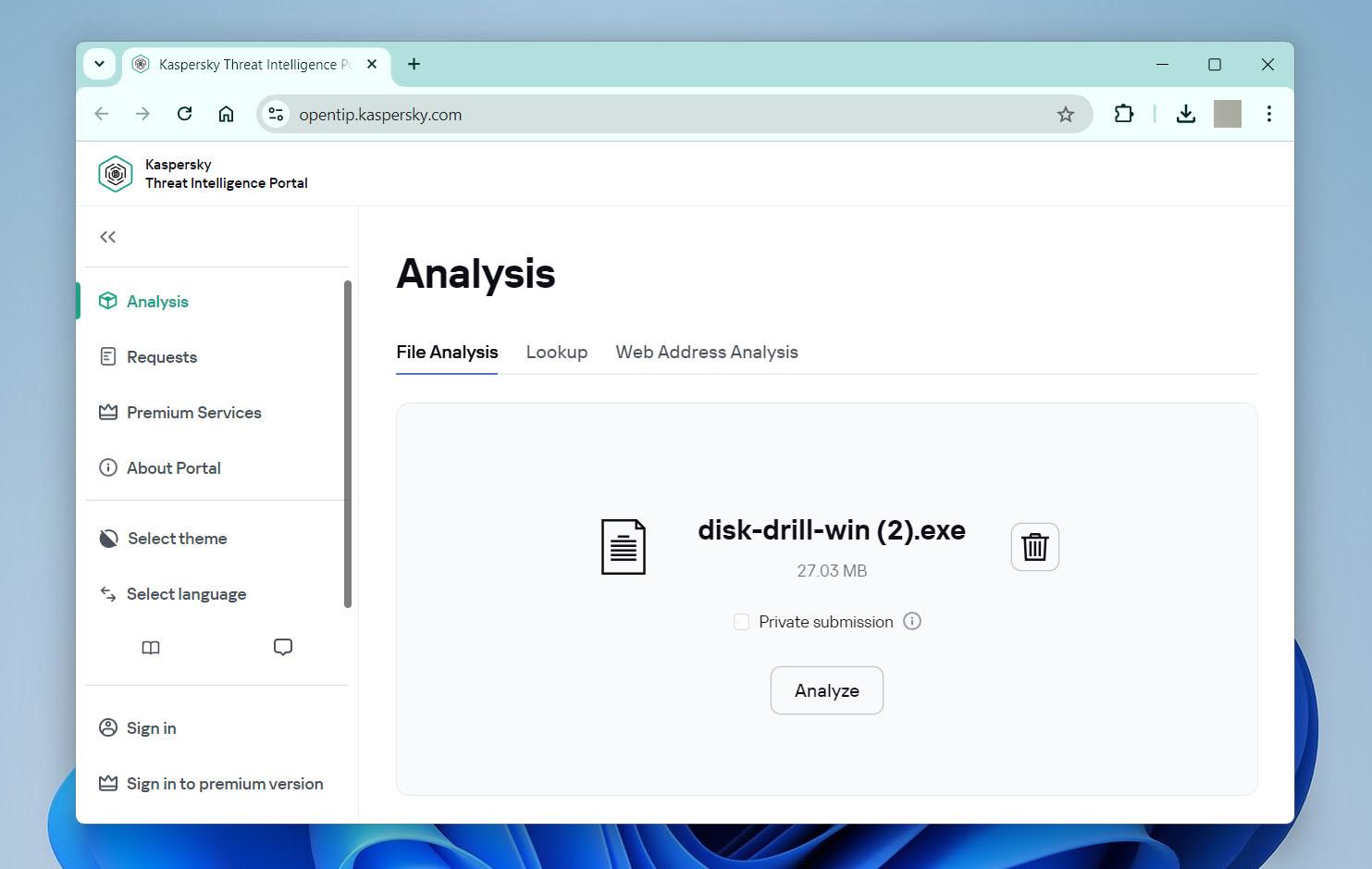Switch to the File Analysis tab
Image resolution: width=1372 pixels, height=869 pixels.
click(447, 352)
